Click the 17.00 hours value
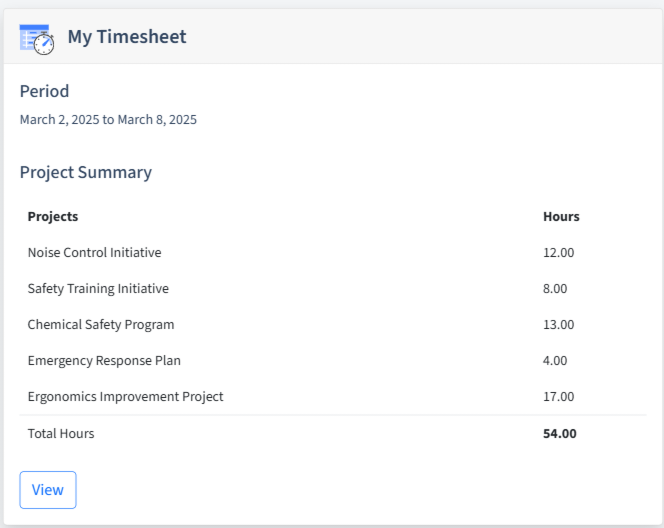This screenshot has width=664, height=528. pos(559,396)
